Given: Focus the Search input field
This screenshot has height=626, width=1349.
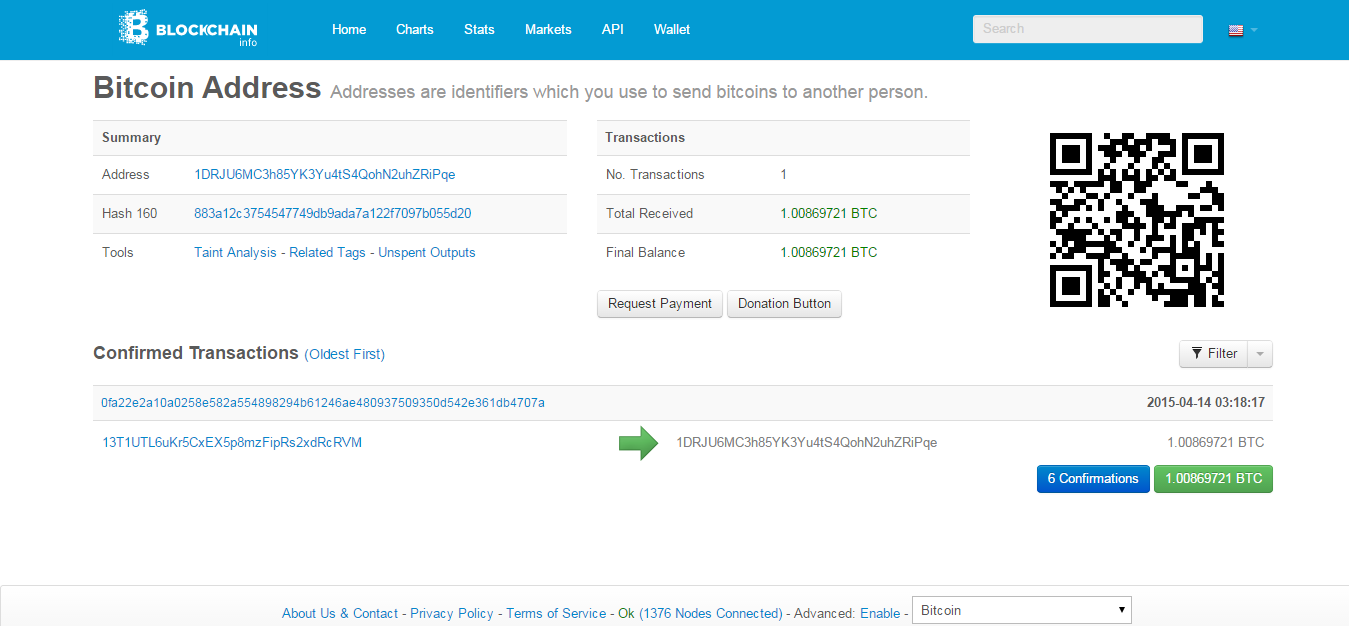Looking at the screenshot, I should (1087, 29).
